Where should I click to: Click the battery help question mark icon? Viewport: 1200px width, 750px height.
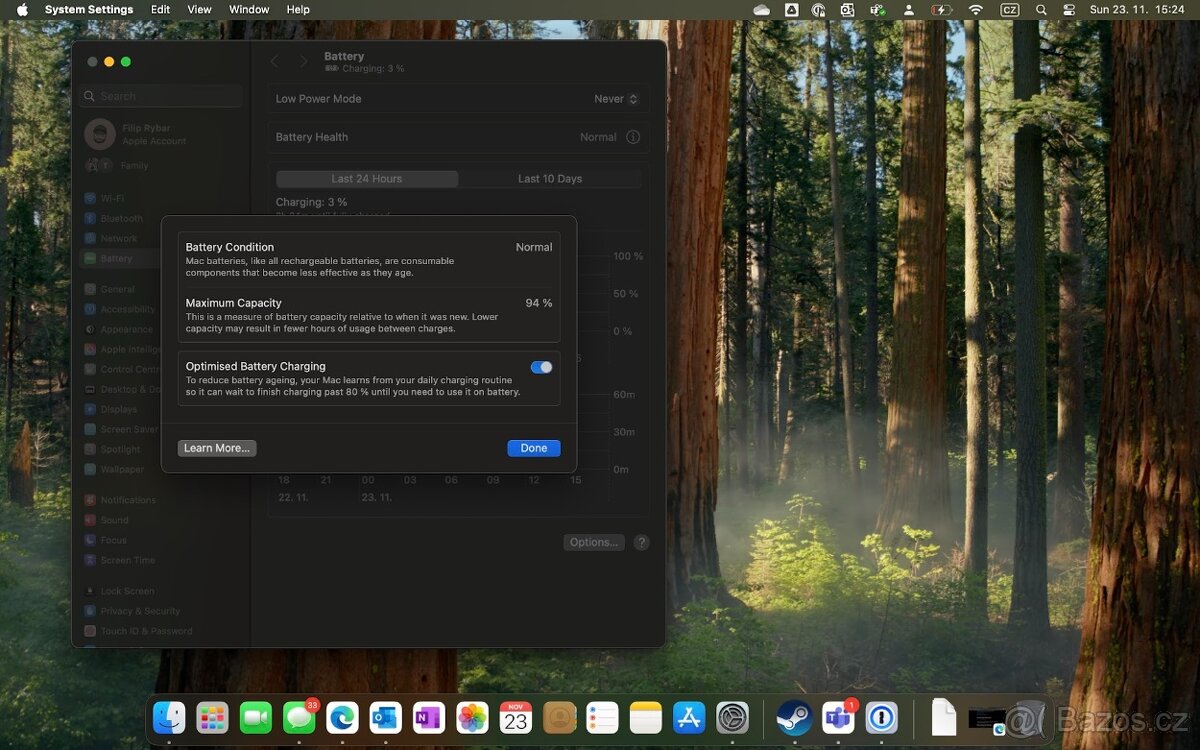[642, 542]
